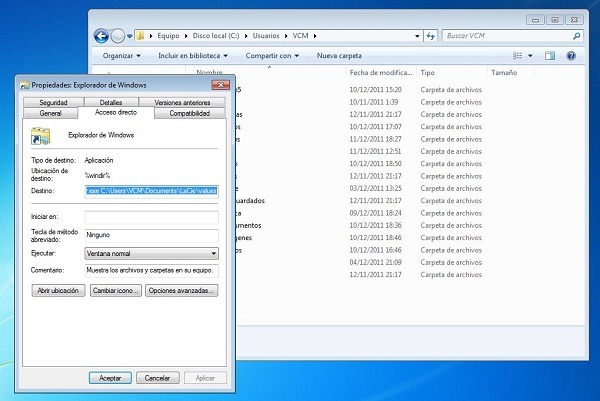Image resolution: width=600 pixels, height=401 pixels.
Task: Maximize the Explorer window
Action: coord(554,20)
